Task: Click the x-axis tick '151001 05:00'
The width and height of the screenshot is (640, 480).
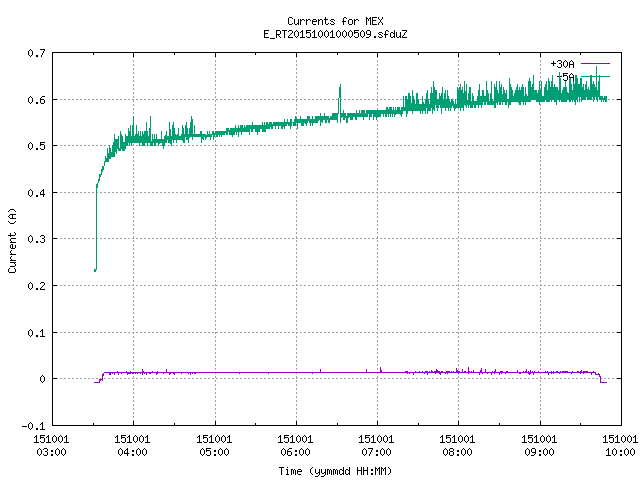Action: [214, 446]
